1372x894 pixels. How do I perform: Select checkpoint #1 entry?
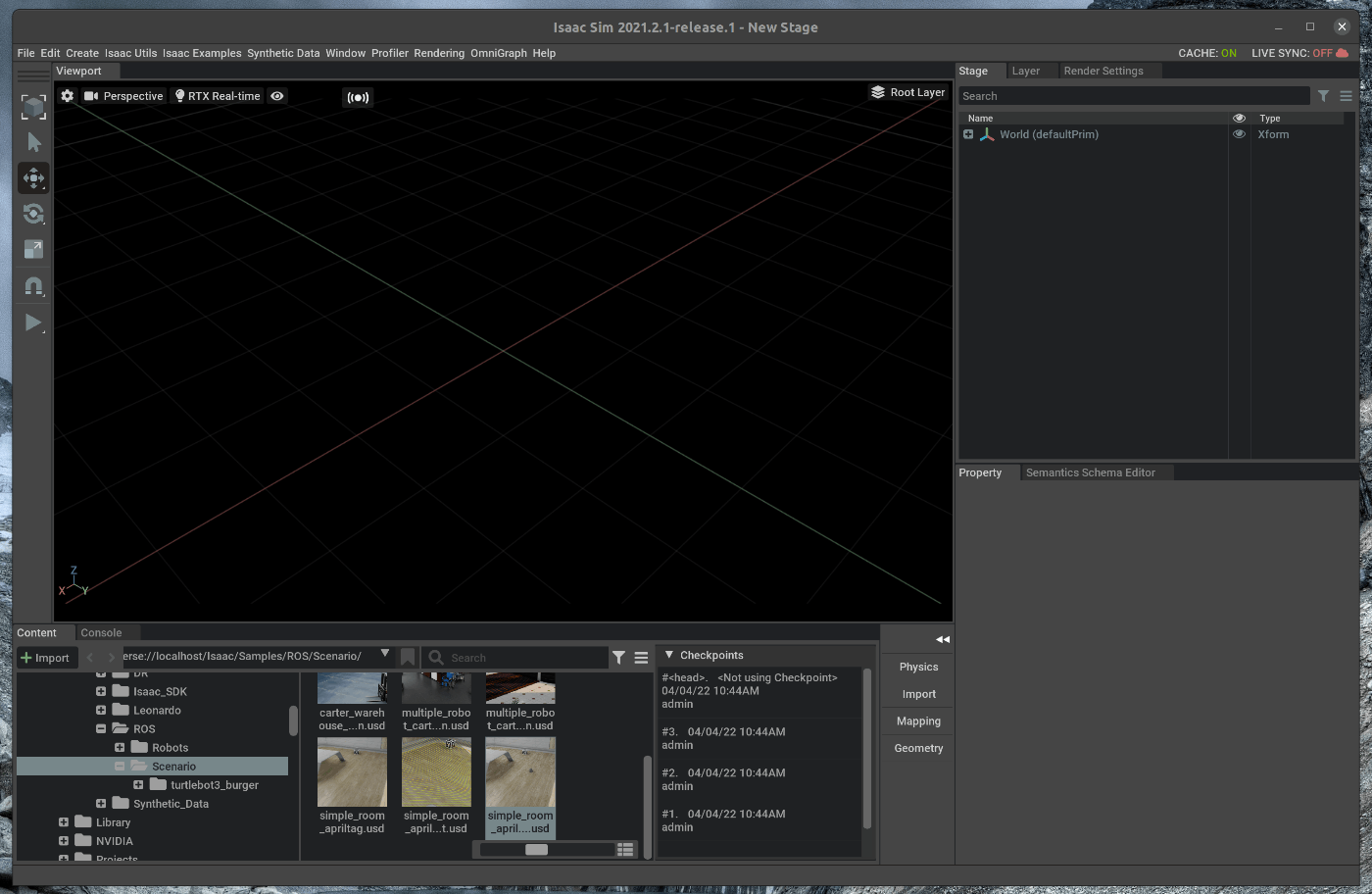coord(759,820)
